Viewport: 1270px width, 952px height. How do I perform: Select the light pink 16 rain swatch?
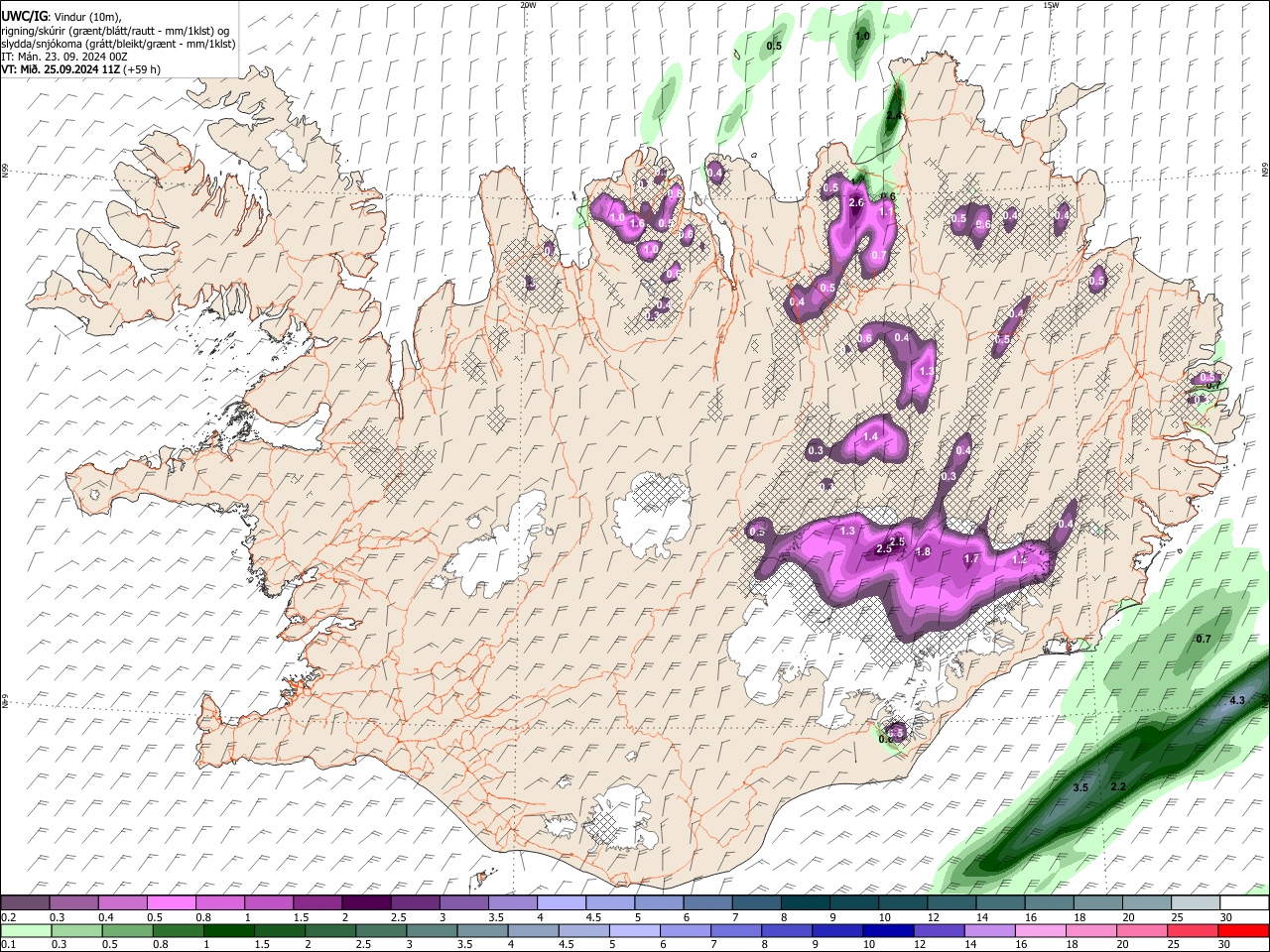point(1039,930)
